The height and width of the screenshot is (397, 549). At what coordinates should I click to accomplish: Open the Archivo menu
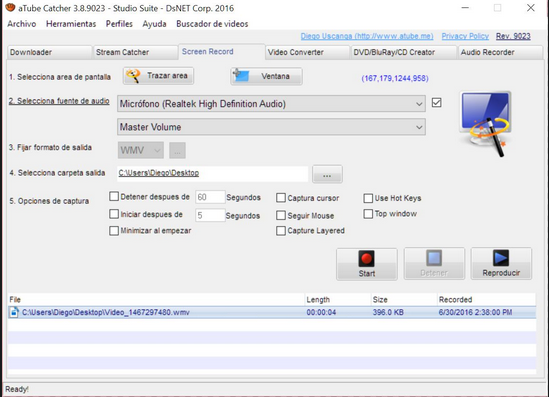click(x=22, y=24)
